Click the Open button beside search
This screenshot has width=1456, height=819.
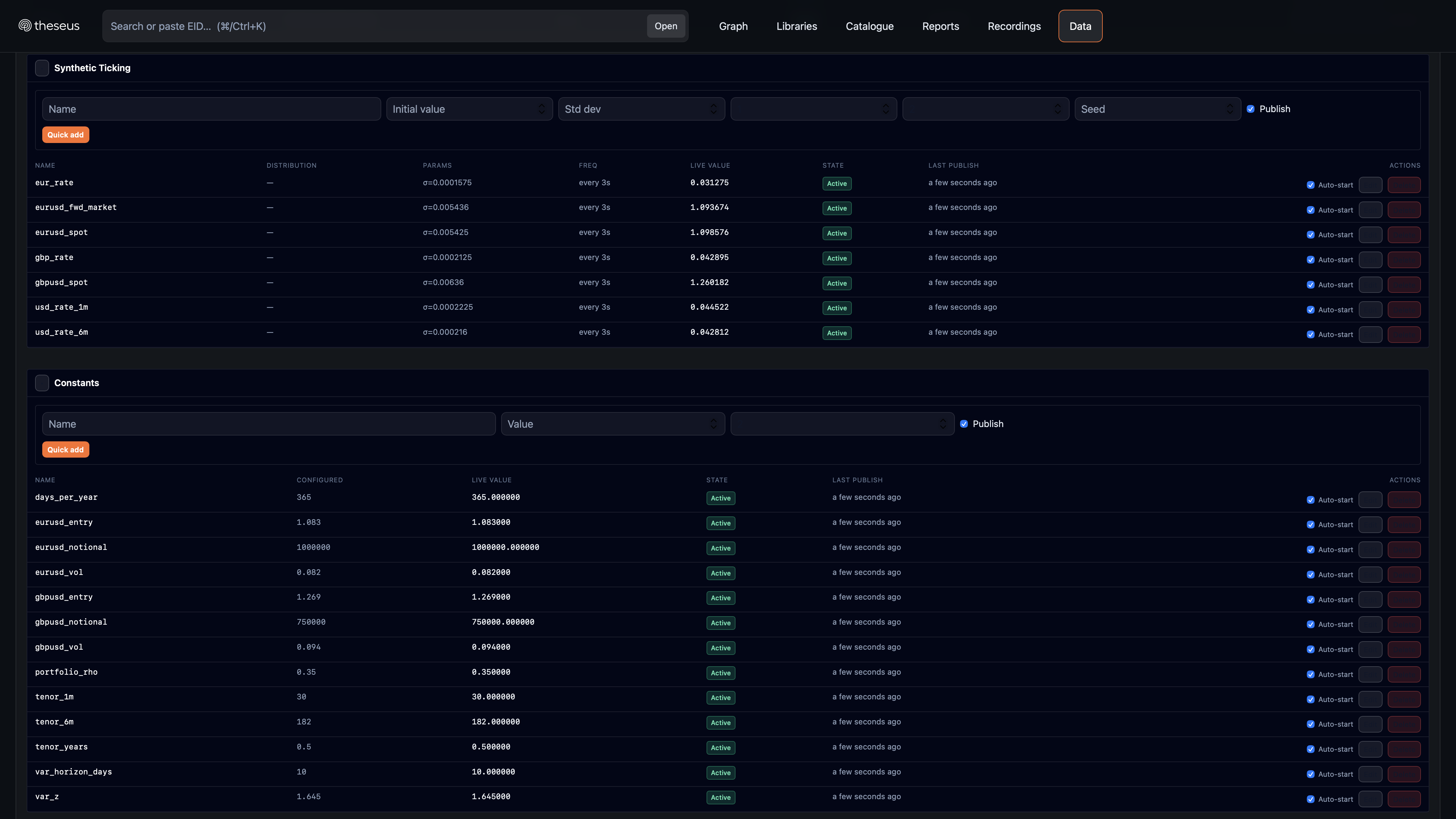[x=666, y=26]
